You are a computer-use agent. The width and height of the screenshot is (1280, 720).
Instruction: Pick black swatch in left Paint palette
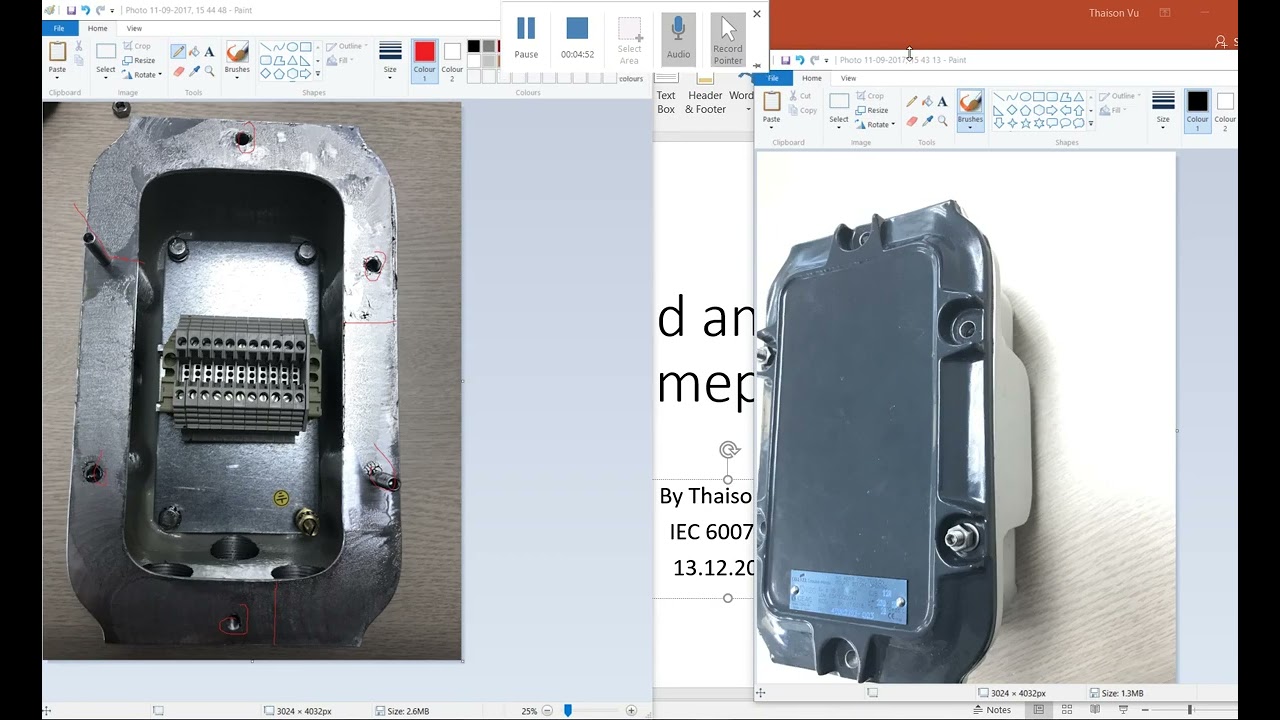(474, 46)
